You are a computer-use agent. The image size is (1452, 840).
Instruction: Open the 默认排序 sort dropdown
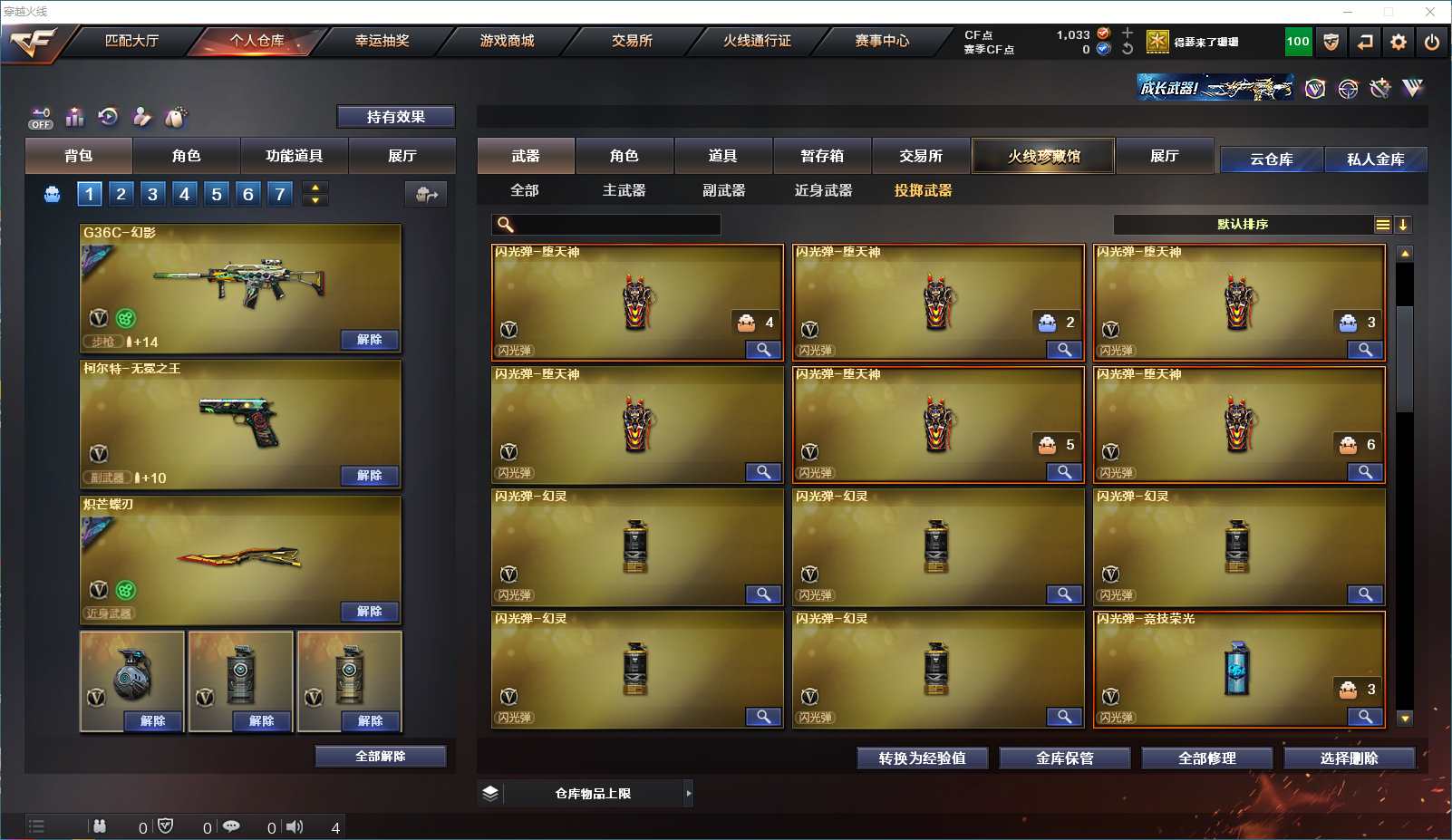coord(1243,225)
